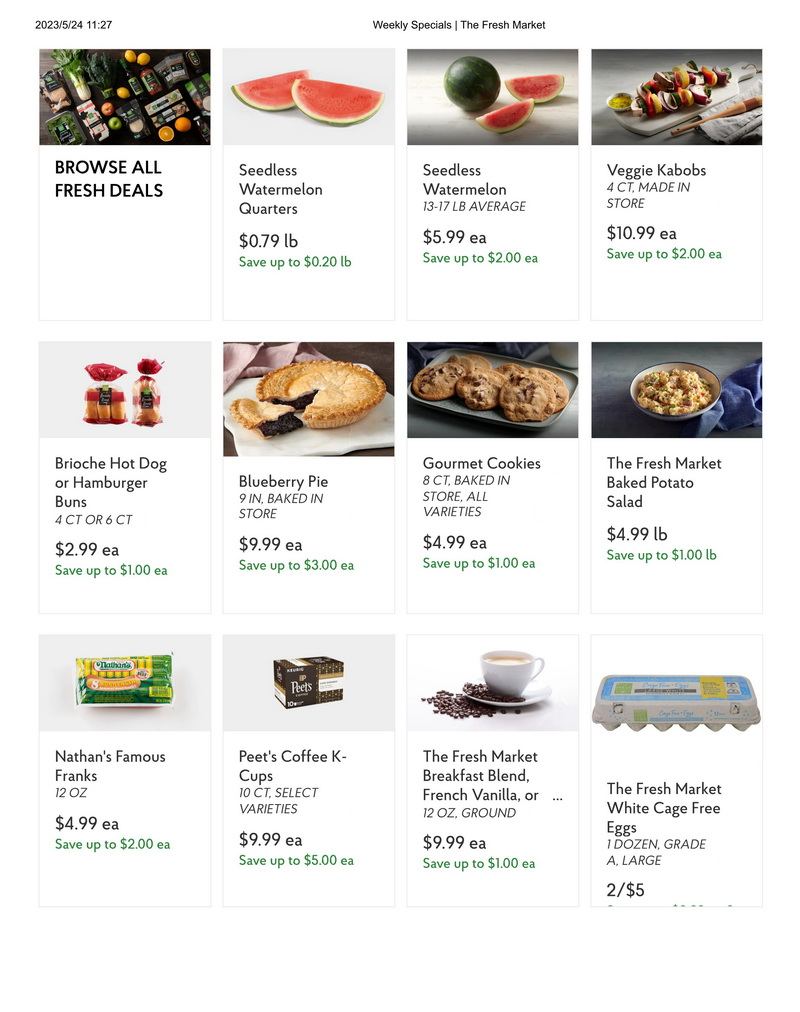
Task: Click The Fresh Market Baked Potato Salad title
Action: pos(664,482)
